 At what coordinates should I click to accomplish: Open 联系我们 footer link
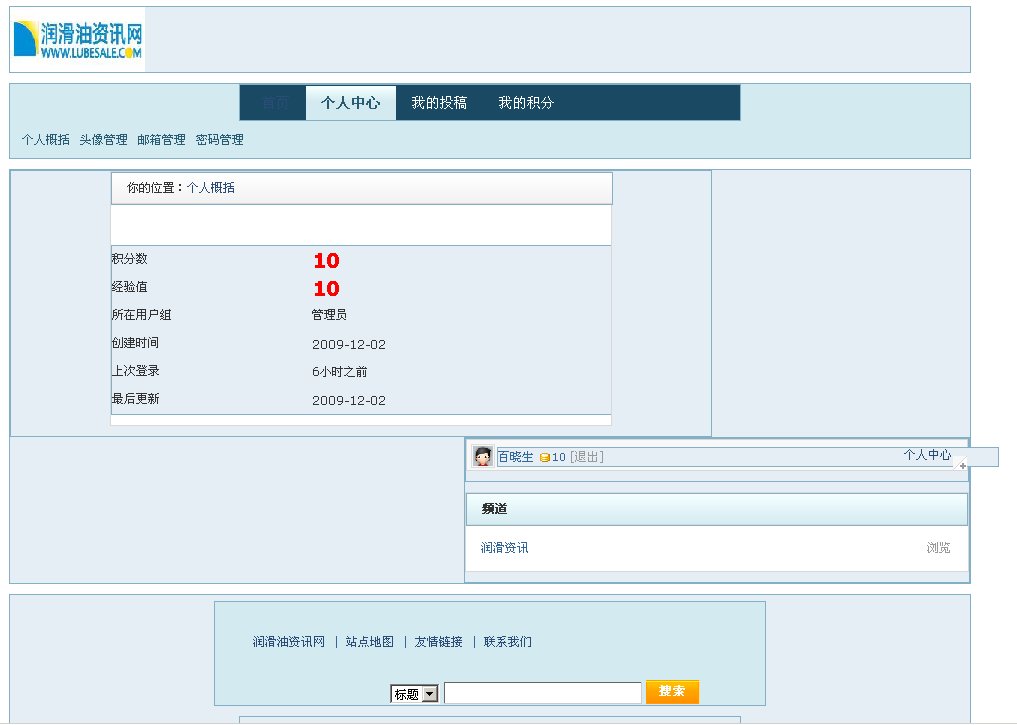(x=508, y=641)
